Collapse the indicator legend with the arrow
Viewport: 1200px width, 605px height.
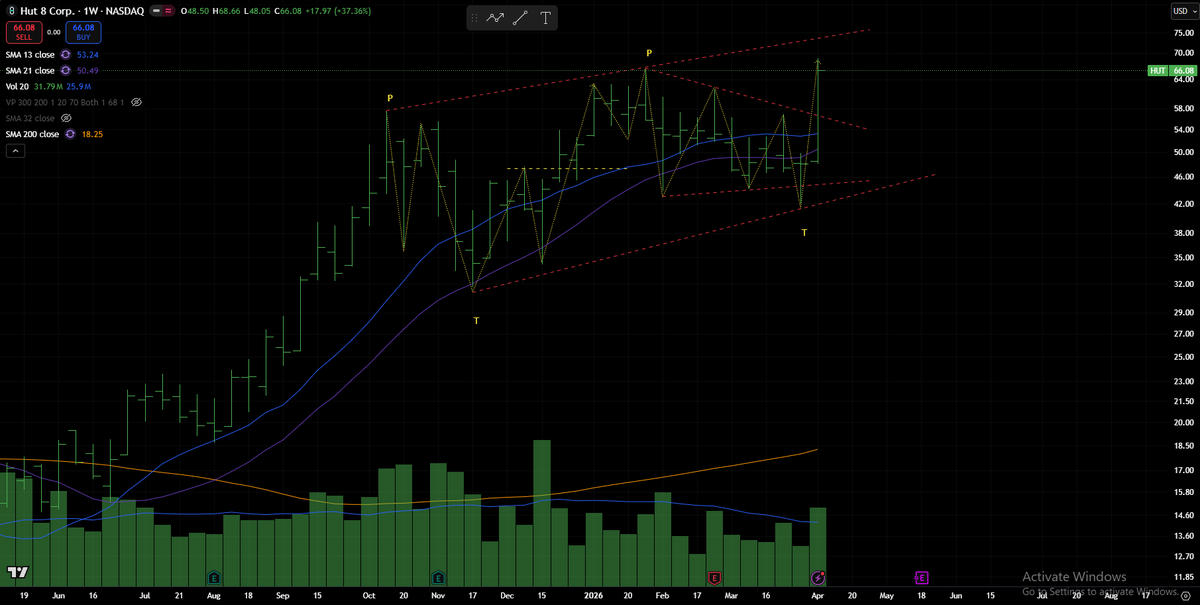coord(15,151)
